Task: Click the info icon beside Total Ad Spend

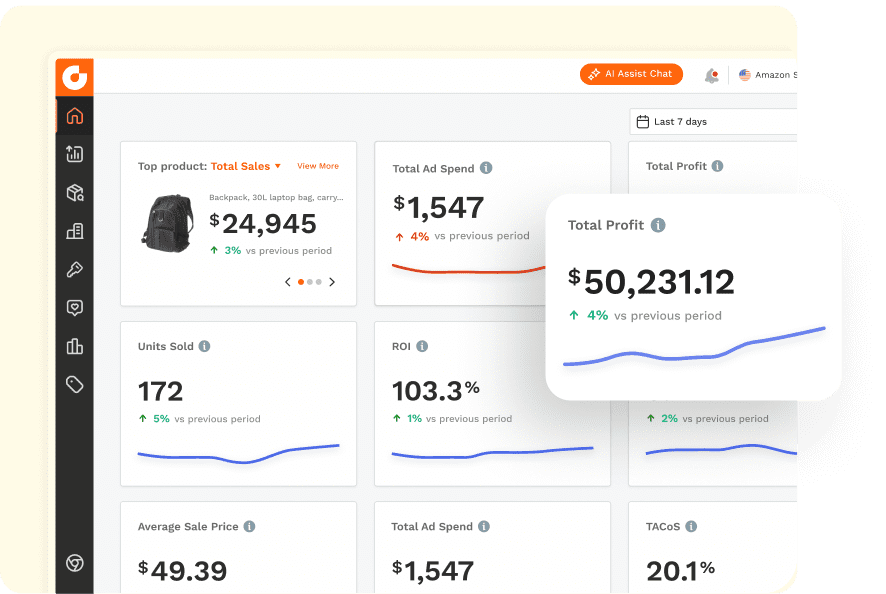Action: coord(487,168)
